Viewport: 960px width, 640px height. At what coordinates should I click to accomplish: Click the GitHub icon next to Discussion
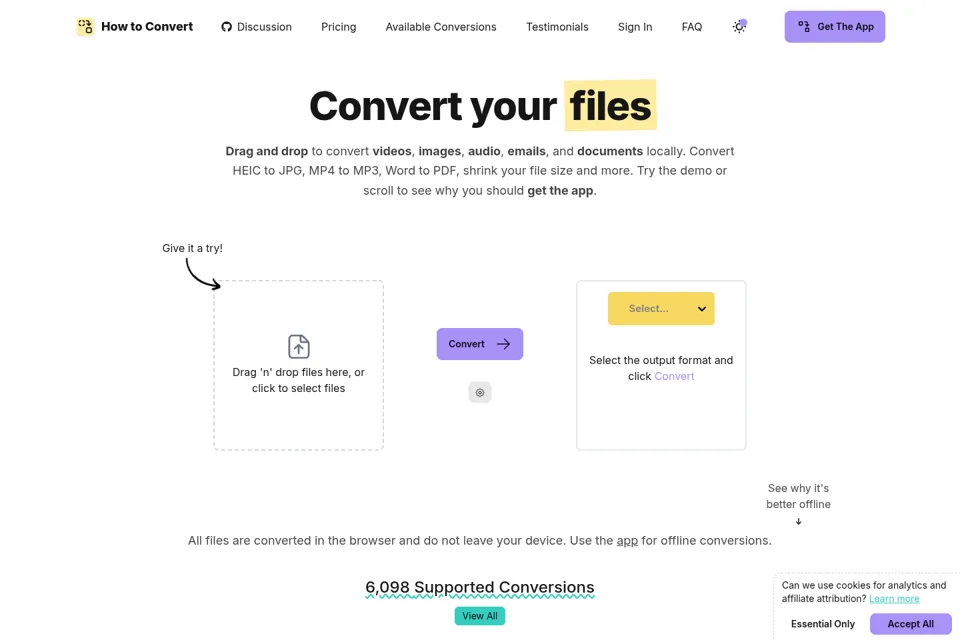(x=227, y=27)
